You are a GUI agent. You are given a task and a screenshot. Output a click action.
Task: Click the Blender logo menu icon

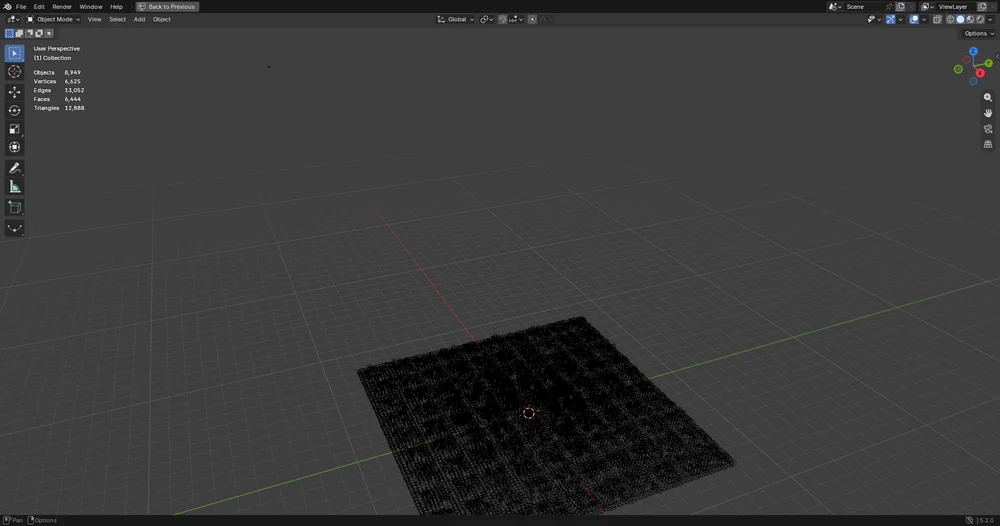coord(8,6)
